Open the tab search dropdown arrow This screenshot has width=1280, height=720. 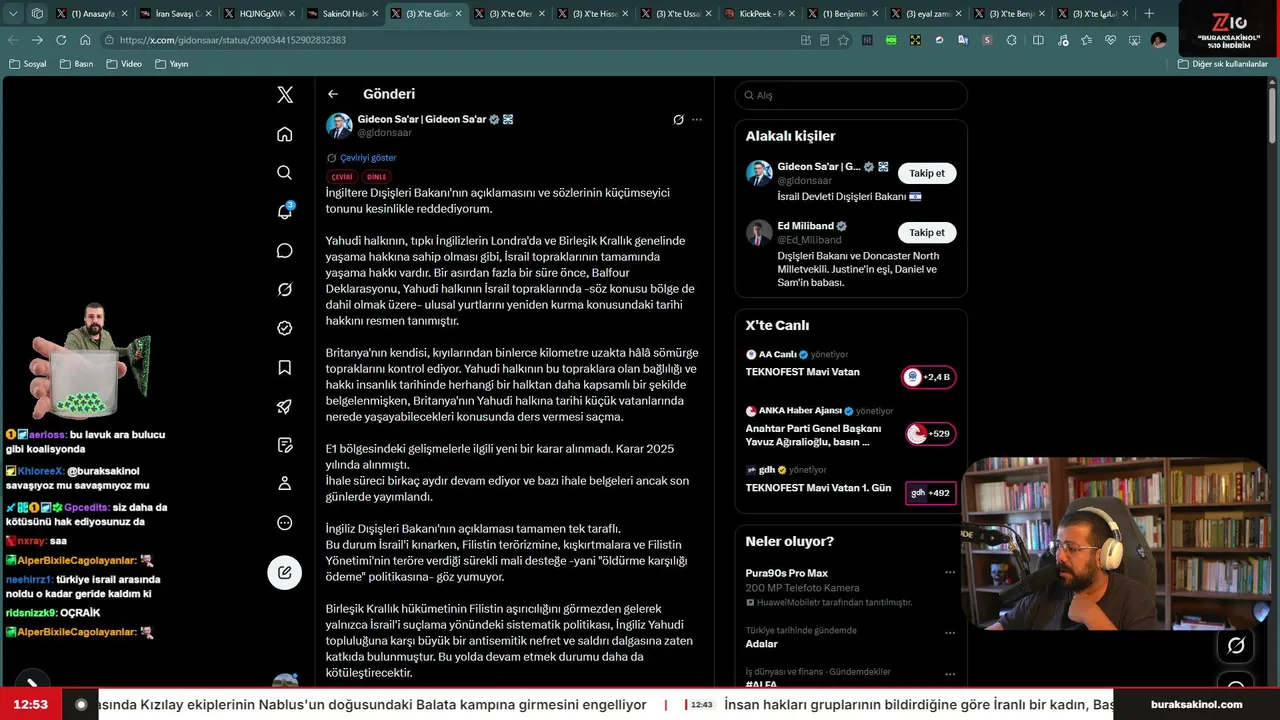tap(13, 13)
